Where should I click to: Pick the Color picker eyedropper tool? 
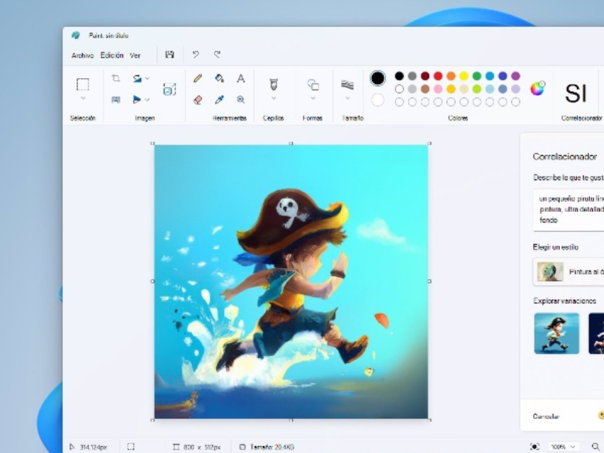[x=219, y=100]
